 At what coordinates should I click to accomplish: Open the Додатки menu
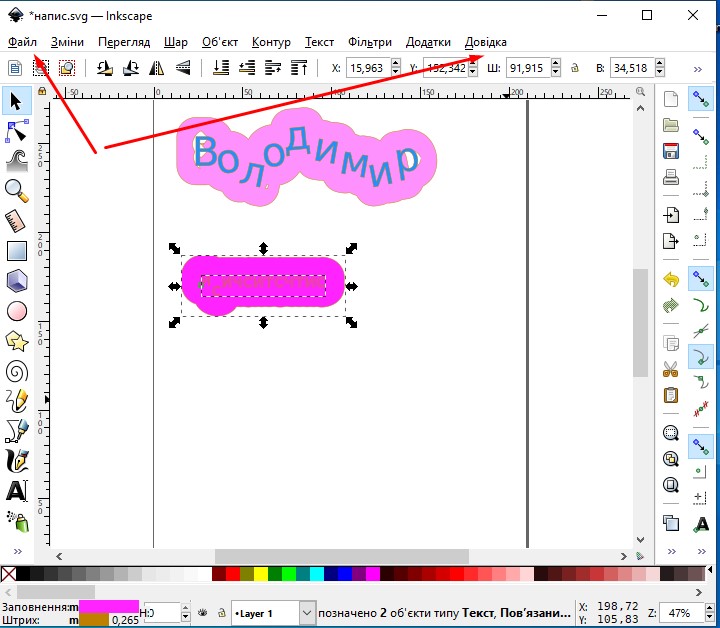tap(428, 42)
